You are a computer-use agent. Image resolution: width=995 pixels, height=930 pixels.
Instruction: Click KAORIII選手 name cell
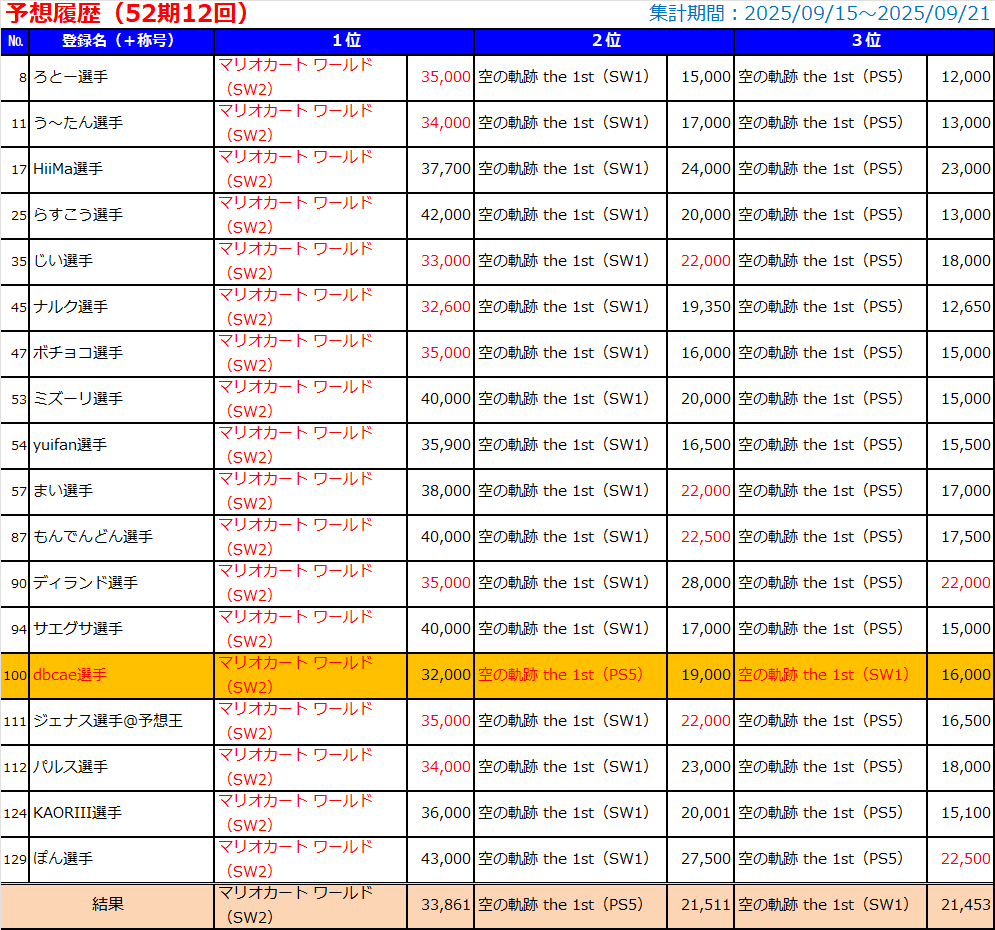click(77, 813)
